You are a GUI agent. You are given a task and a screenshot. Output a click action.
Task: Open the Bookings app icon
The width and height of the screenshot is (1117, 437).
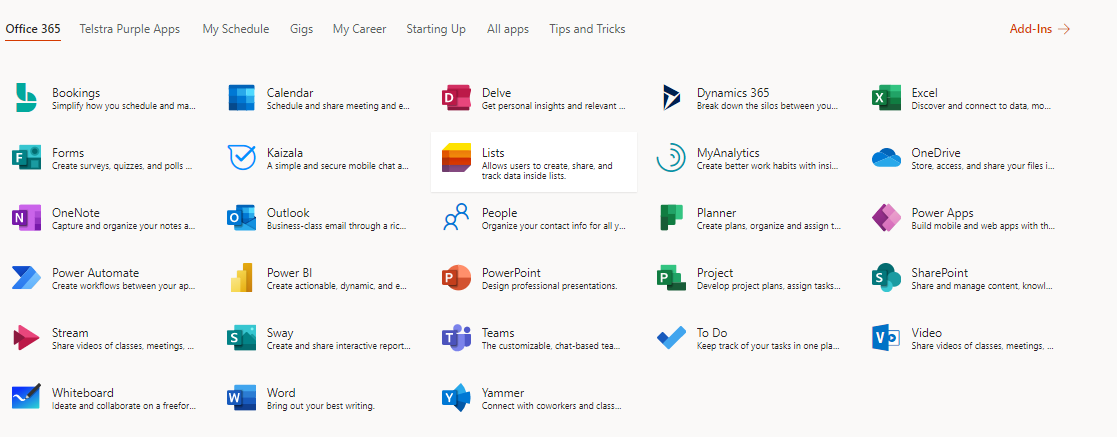pyautogui.click(x=26, y=98)
